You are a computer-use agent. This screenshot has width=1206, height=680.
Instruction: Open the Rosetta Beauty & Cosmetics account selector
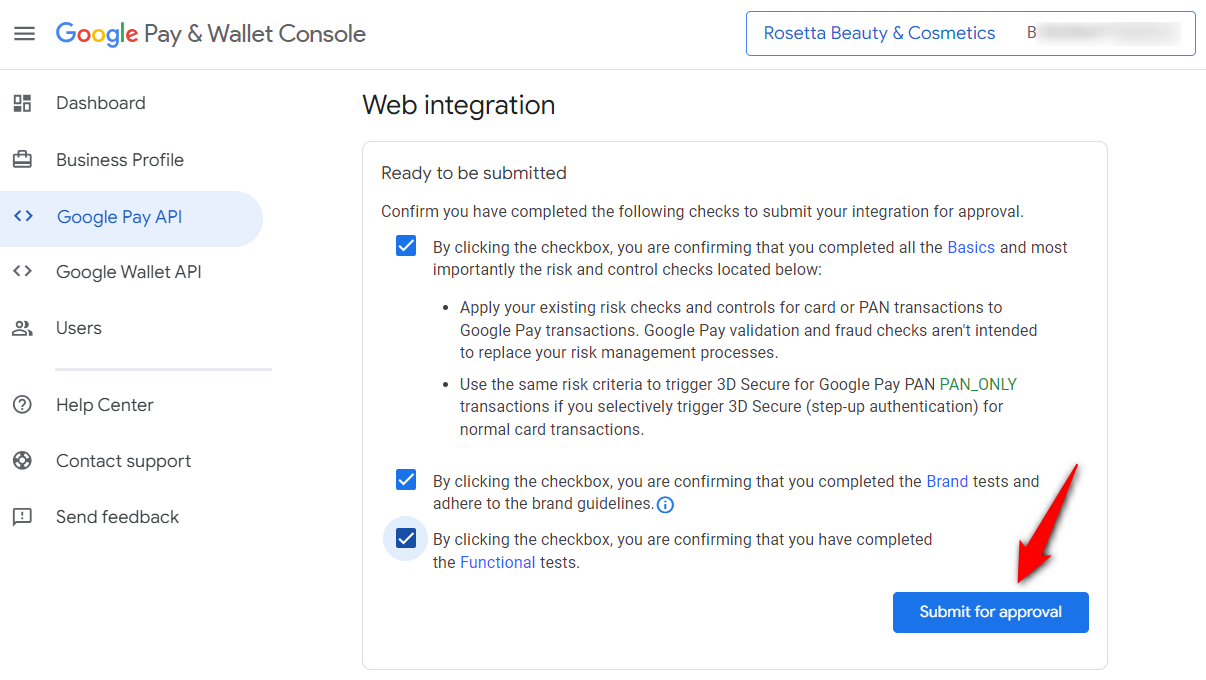(878, 33)
